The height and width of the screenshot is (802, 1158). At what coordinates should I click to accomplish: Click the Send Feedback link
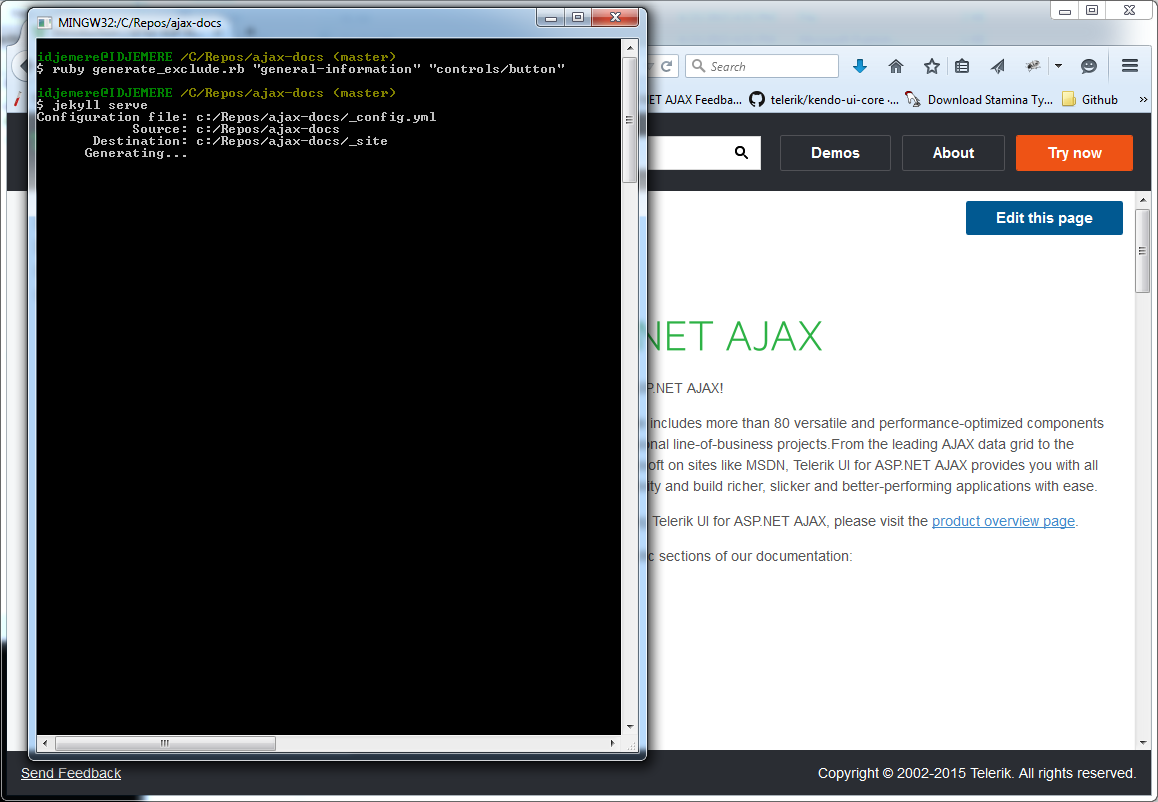(71, 773)
